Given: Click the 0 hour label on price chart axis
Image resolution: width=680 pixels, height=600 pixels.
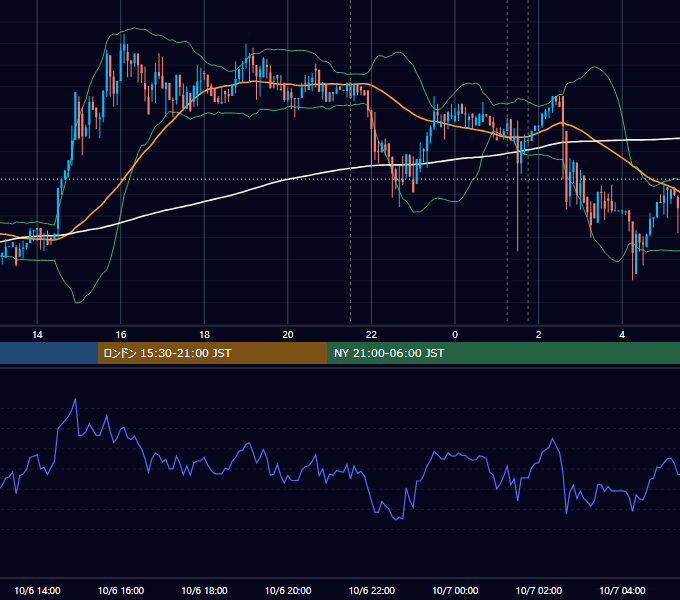Looking at the screenshot, I should (455, 335).
